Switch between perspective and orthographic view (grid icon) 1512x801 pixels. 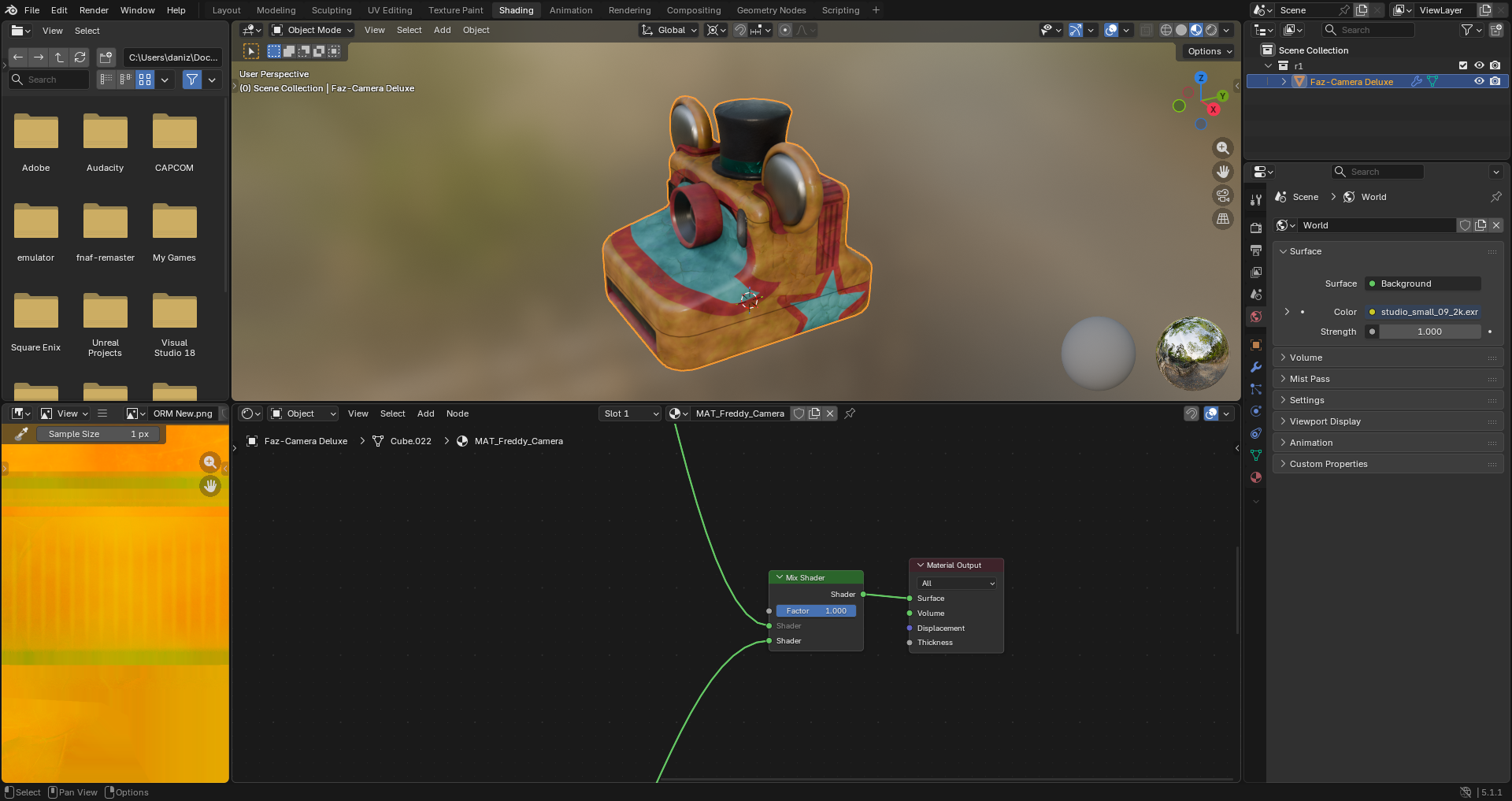tap(1223, 219)
